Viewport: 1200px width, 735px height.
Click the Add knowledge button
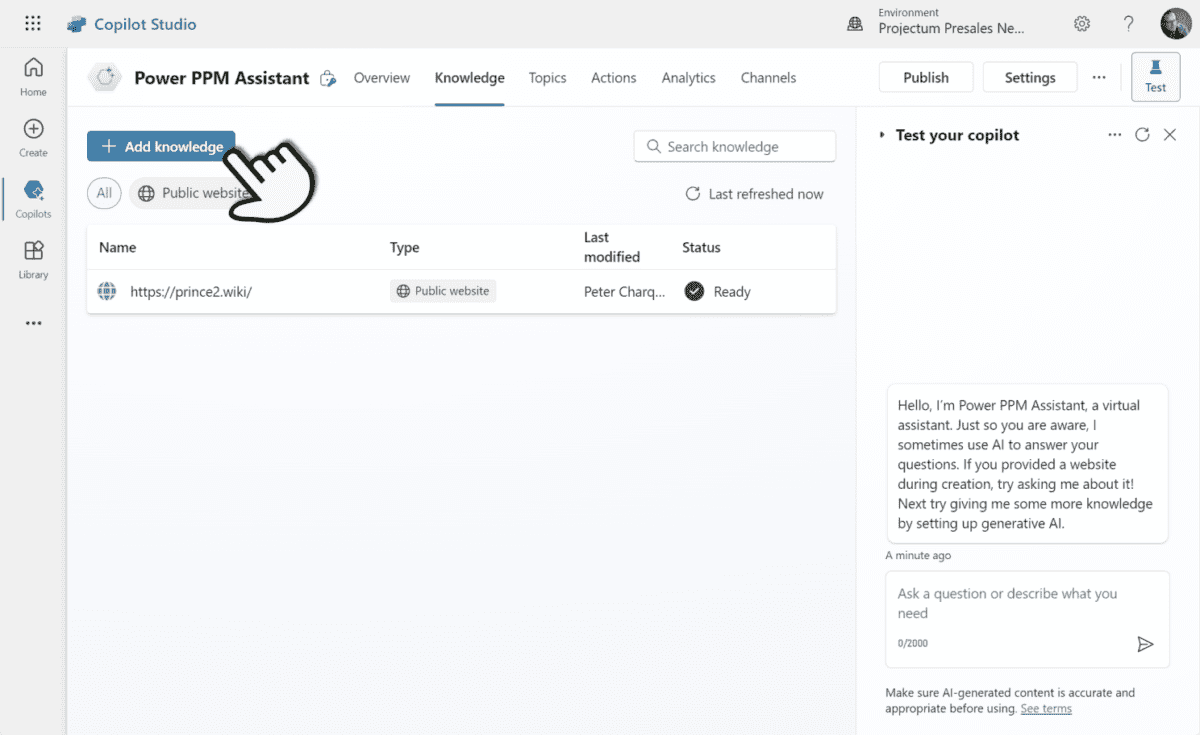161,146
